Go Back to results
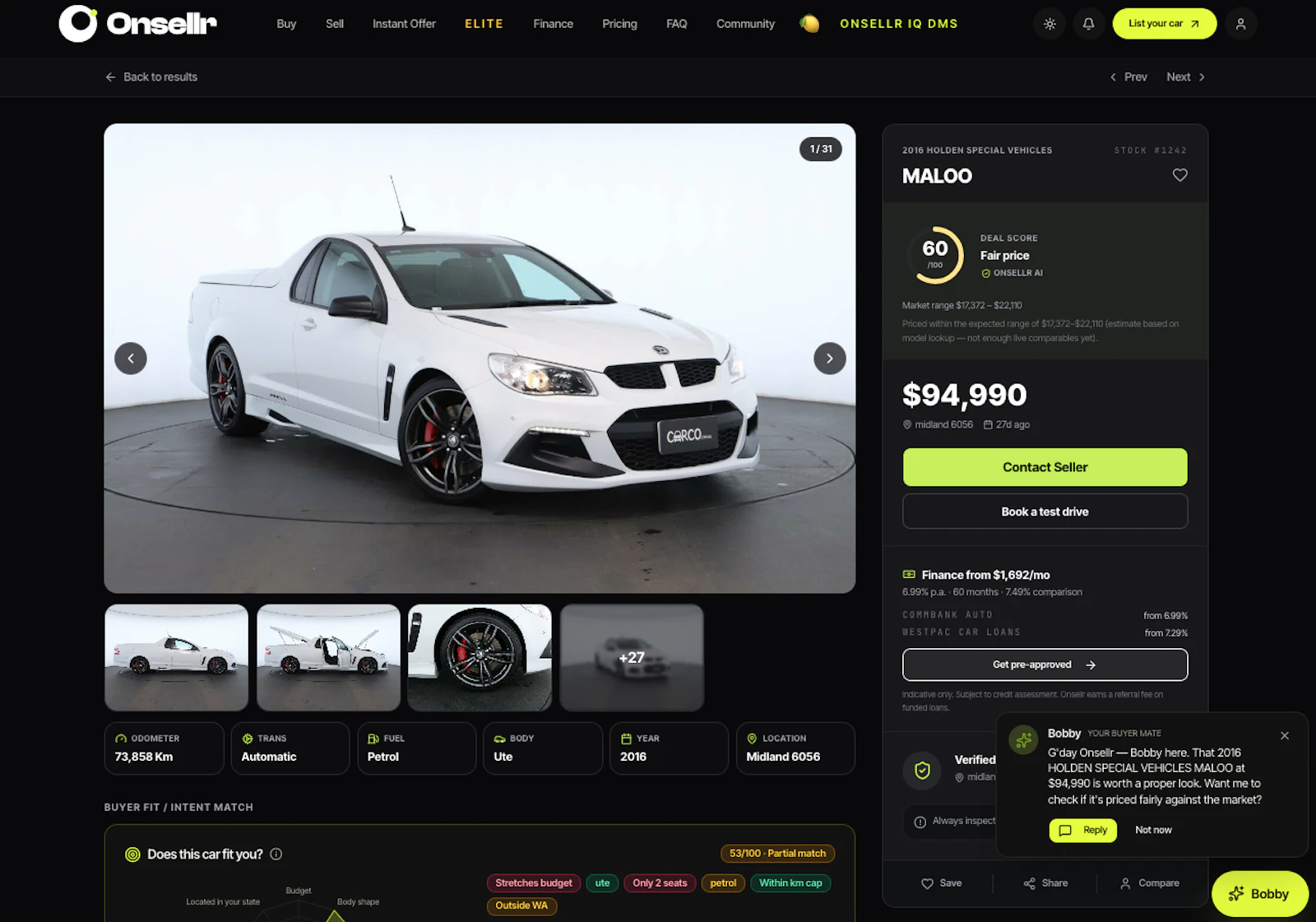The width and height of the screenshot is (1316, 922). coord(151,76)
